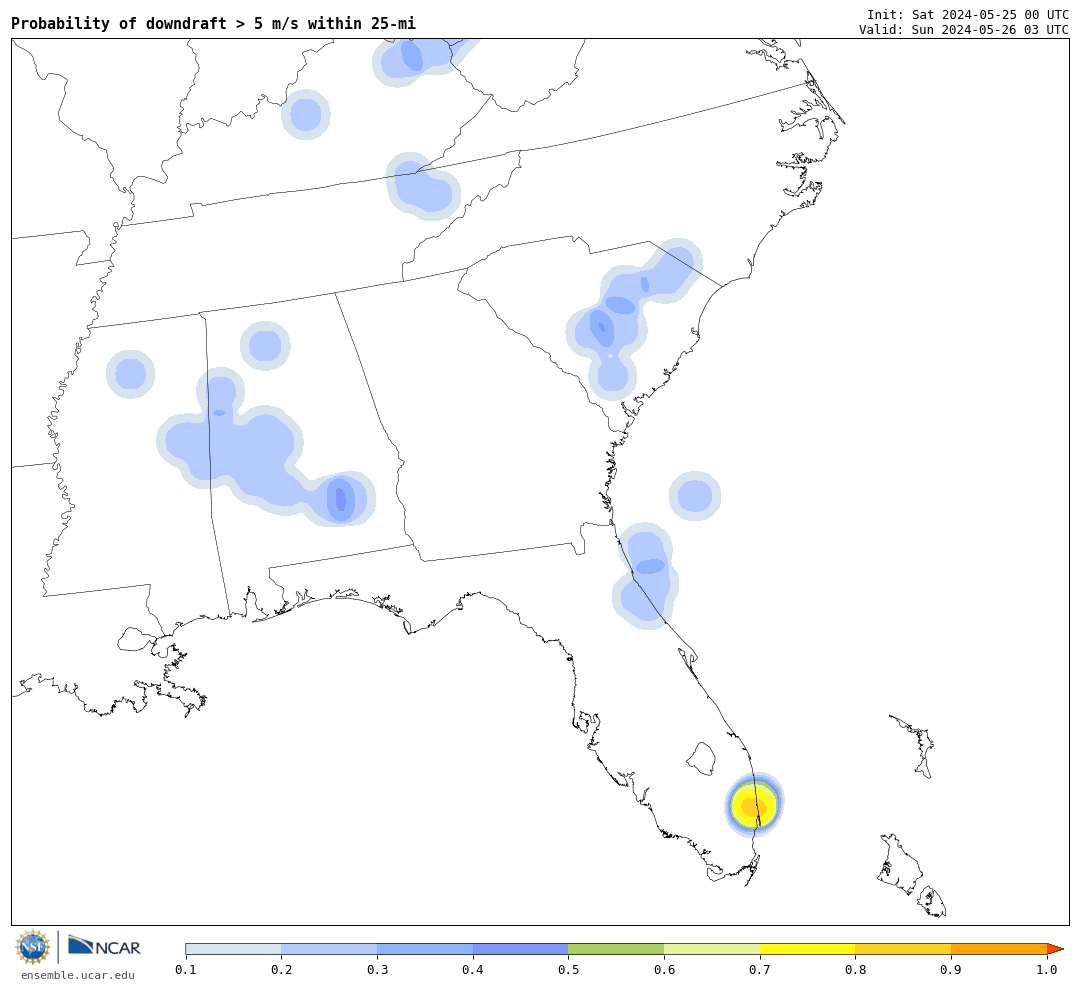This screenshot has width=1080, height=988.
Task: Click the 0.8–0.9 gold colorbar segment
Action: (904, 949)
